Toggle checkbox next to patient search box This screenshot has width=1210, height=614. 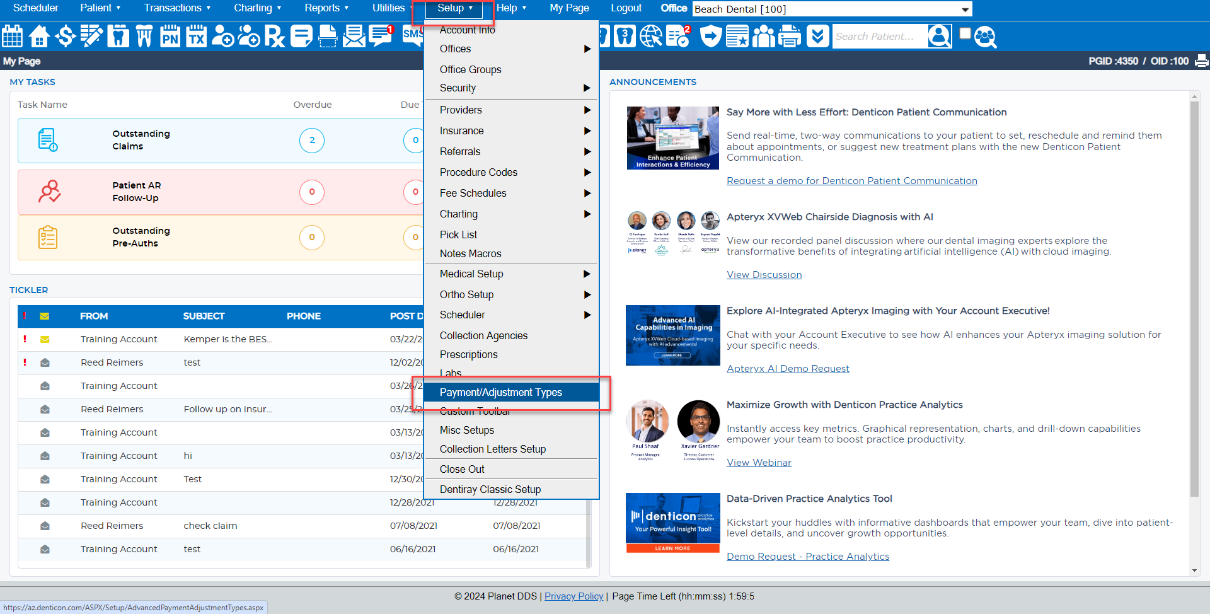pos(964,33)
